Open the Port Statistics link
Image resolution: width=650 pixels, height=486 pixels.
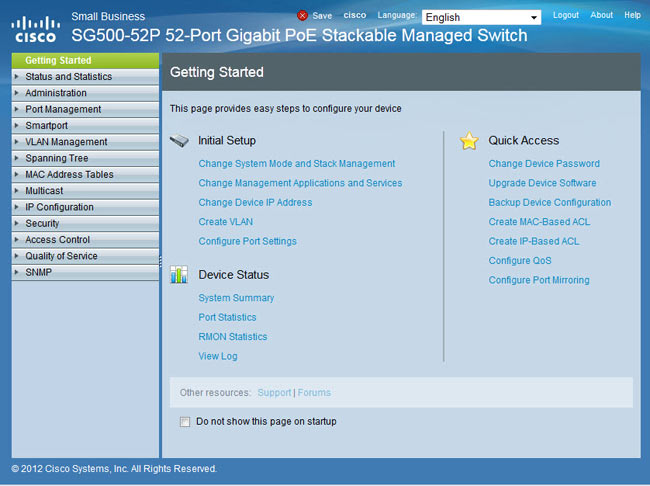click(227, 317)
